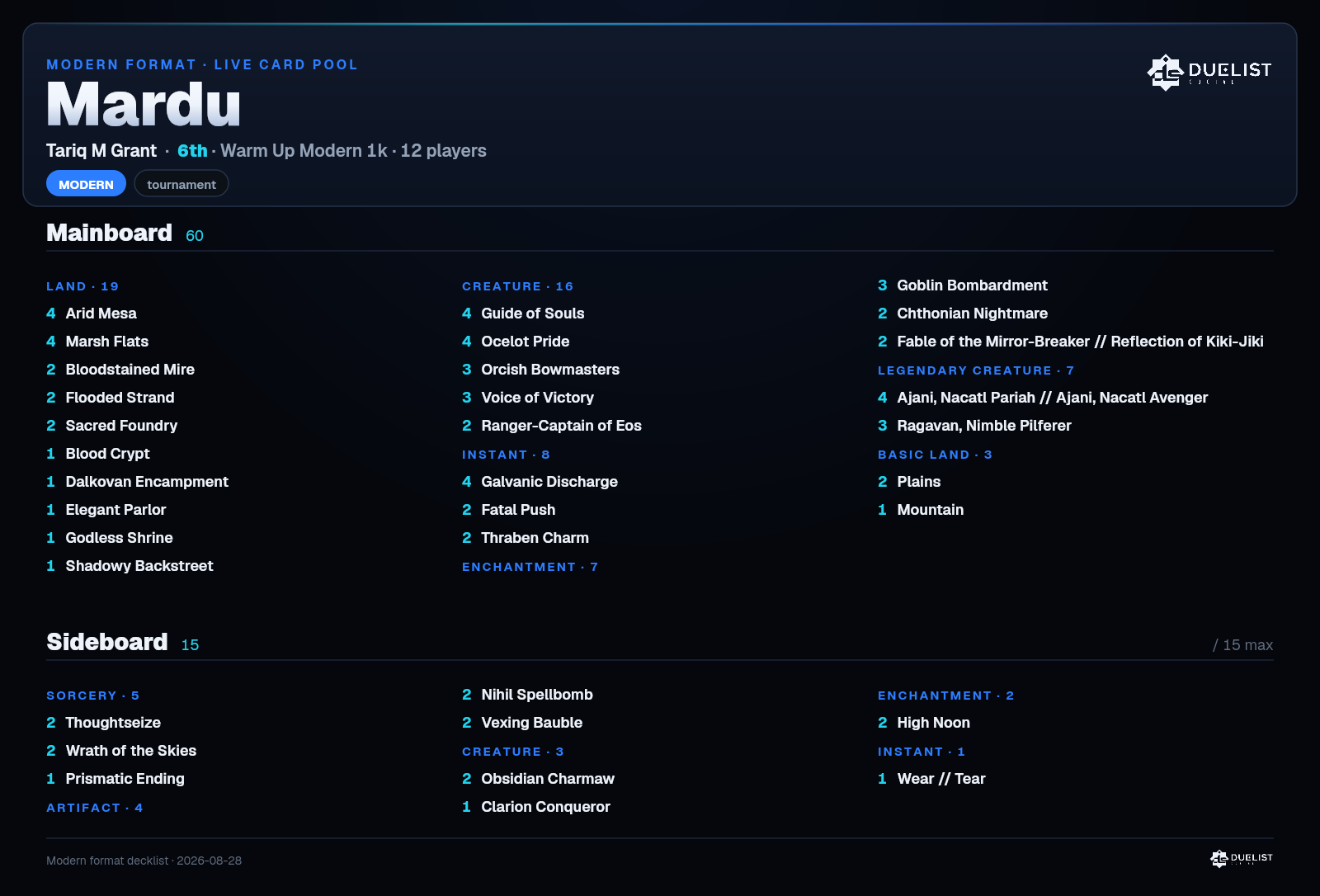Click the Duelist logo in header
The height and width of the screenshot is (896, 1320).
(1209, 72)
